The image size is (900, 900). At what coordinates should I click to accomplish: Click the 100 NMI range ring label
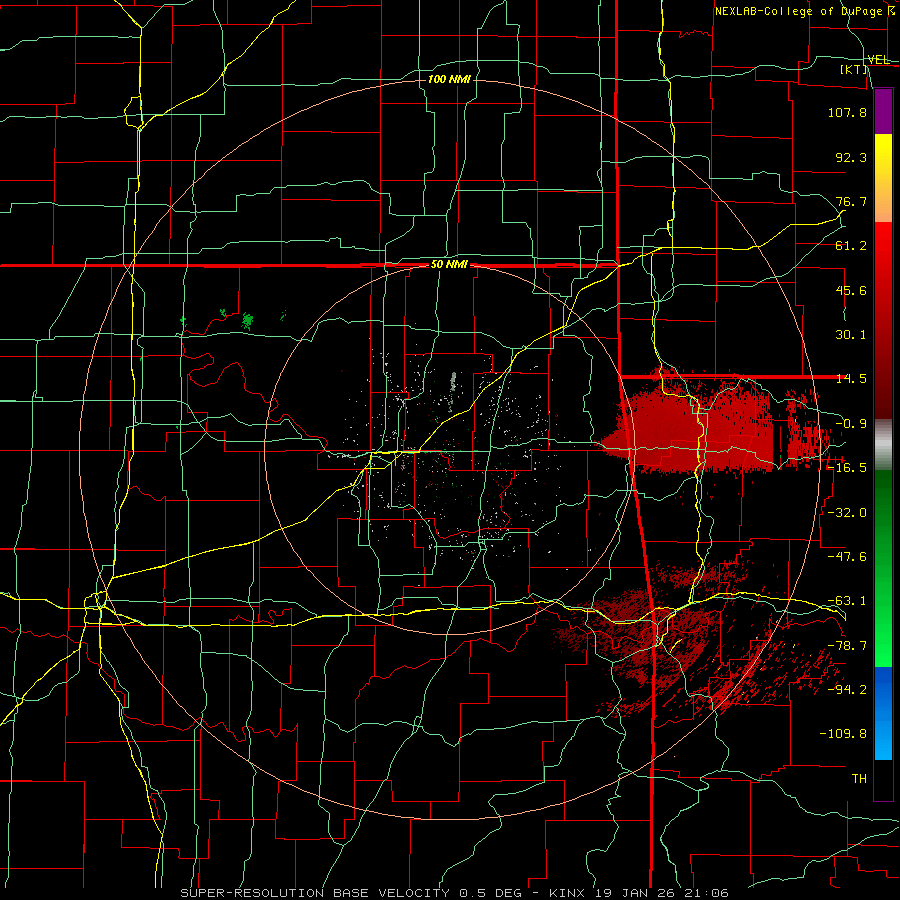449,79
